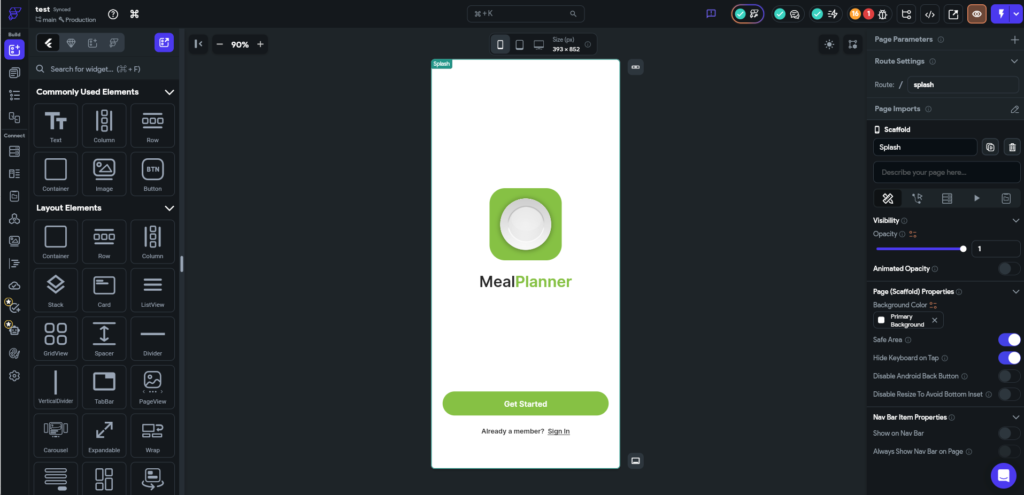Turn off Hide Keyboard on Tap
1024x495 pixels.
point(1009,358)
